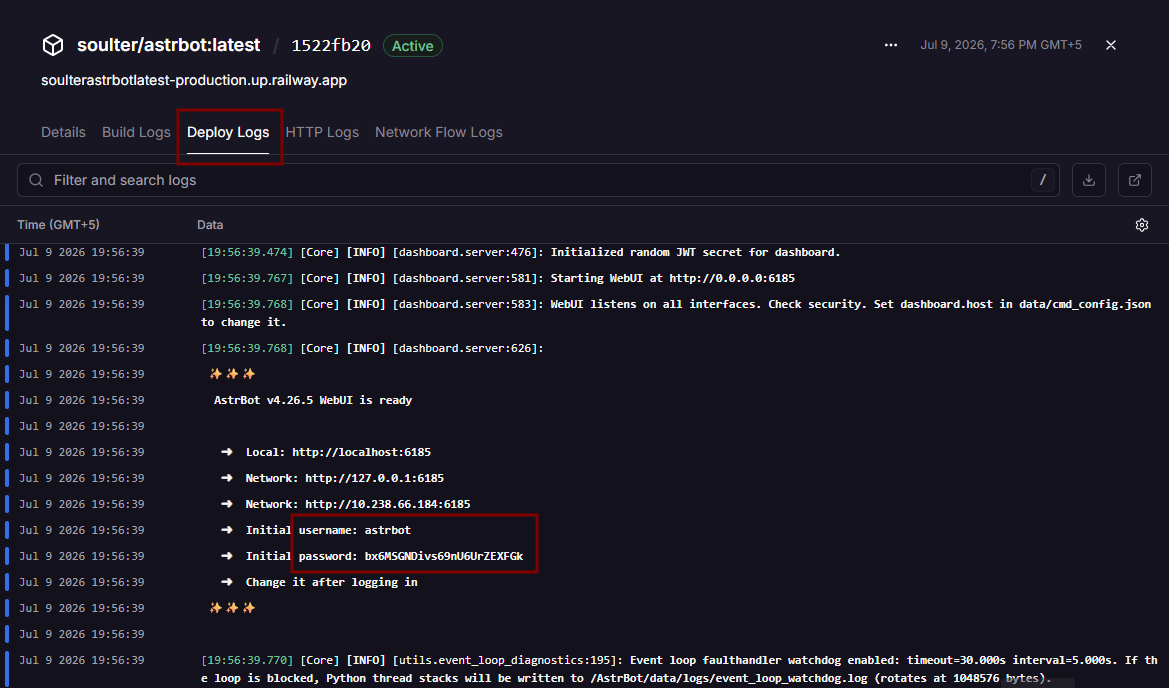Open the HTTP Logs tab
This screenshot has height=688, width=1169.
322,132
